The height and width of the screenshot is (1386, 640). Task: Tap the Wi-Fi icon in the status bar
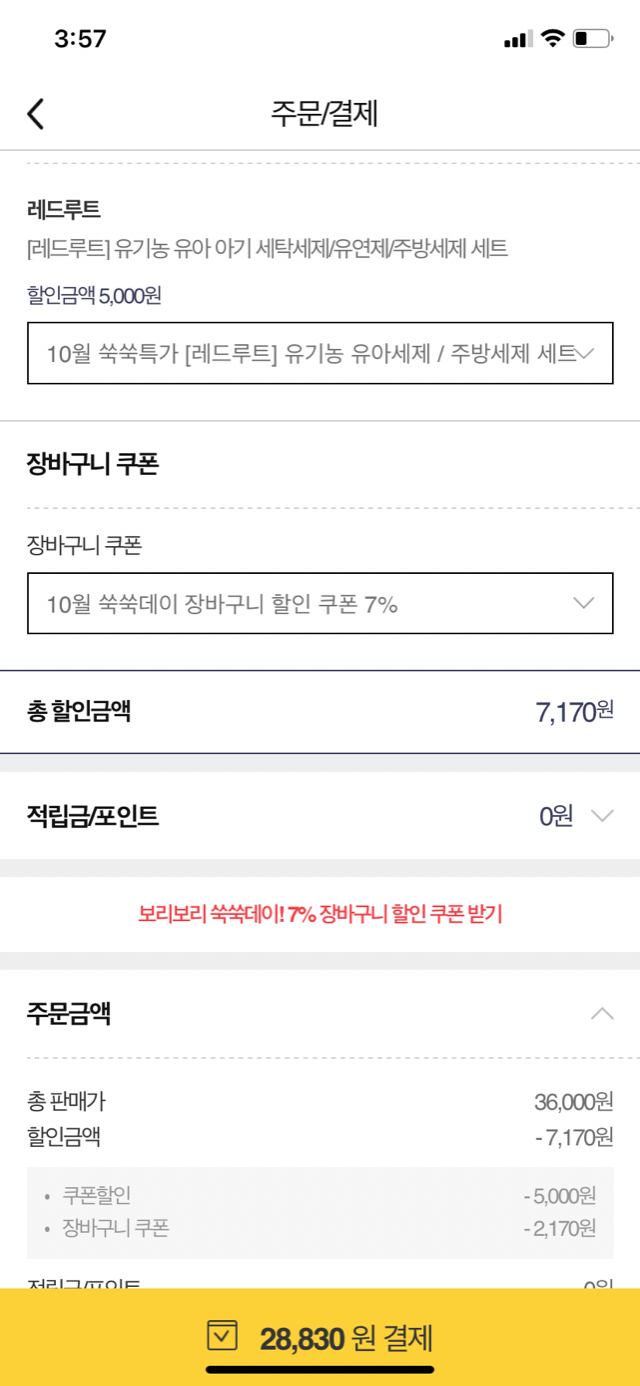pyautogui.click(x=552, y=39)
